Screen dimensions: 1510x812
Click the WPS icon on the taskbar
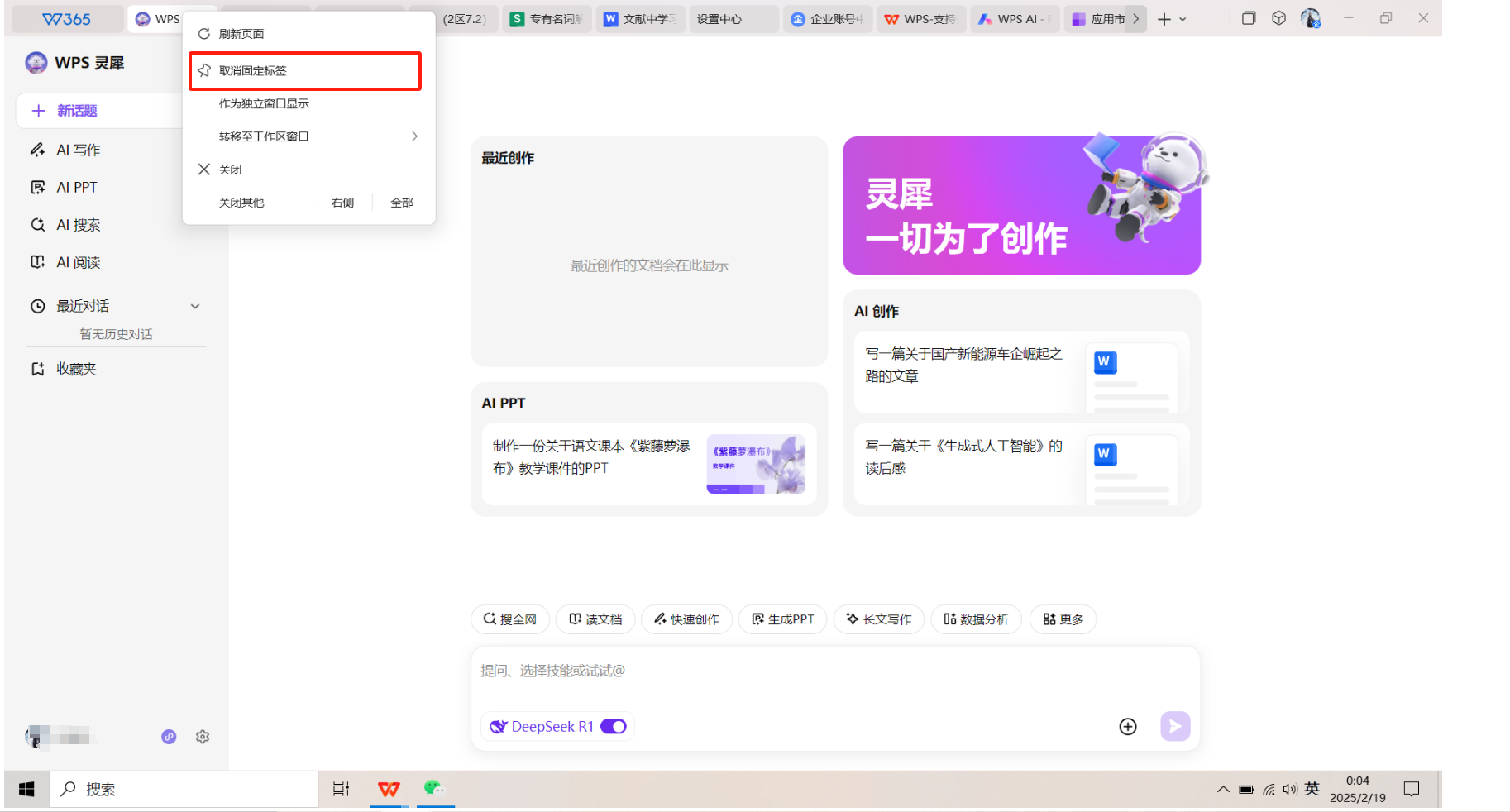point(389,789)
